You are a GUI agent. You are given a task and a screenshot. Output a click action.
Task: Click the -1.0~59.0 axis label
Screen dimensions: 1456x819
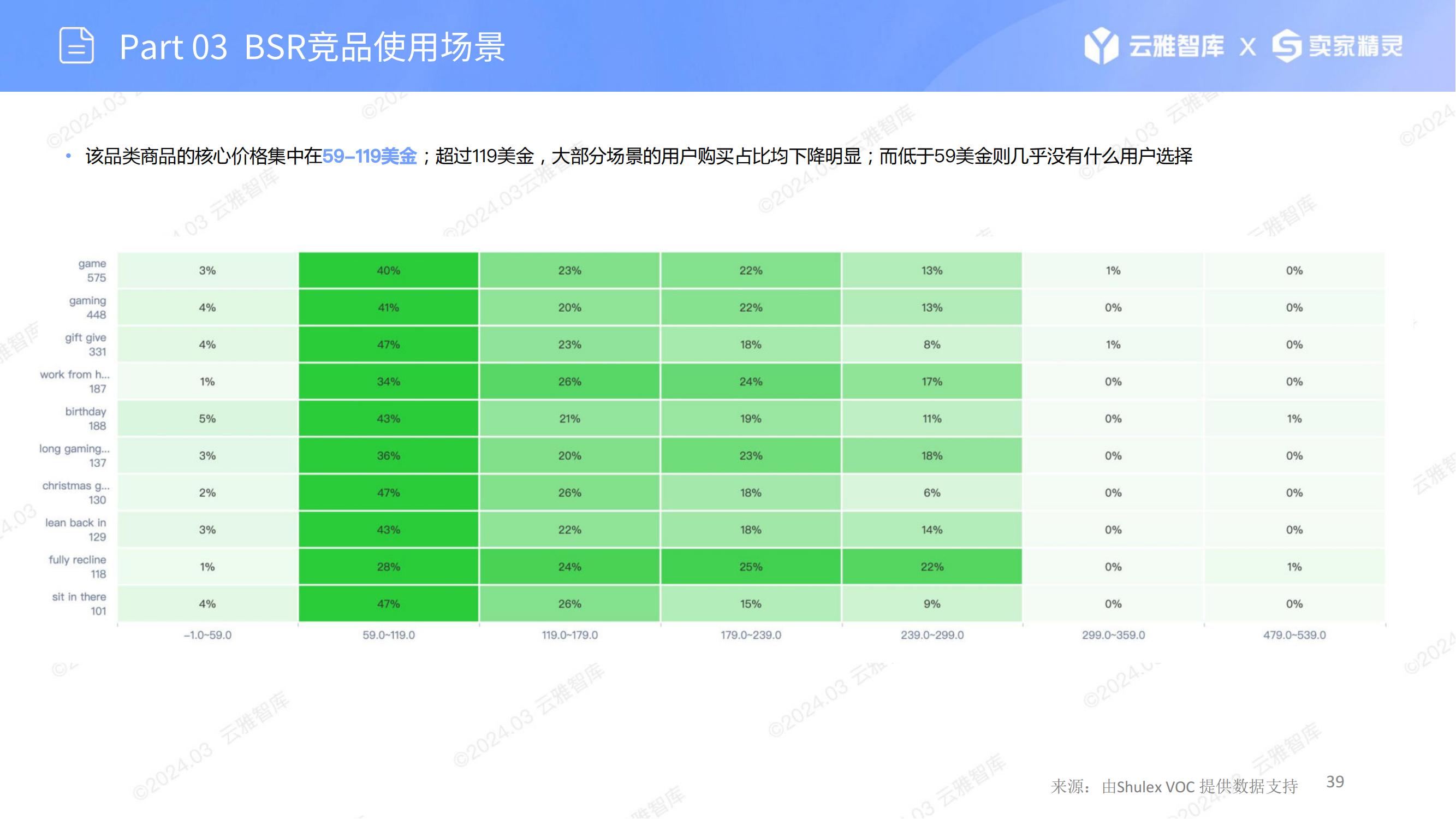click(x=207, y=635)
